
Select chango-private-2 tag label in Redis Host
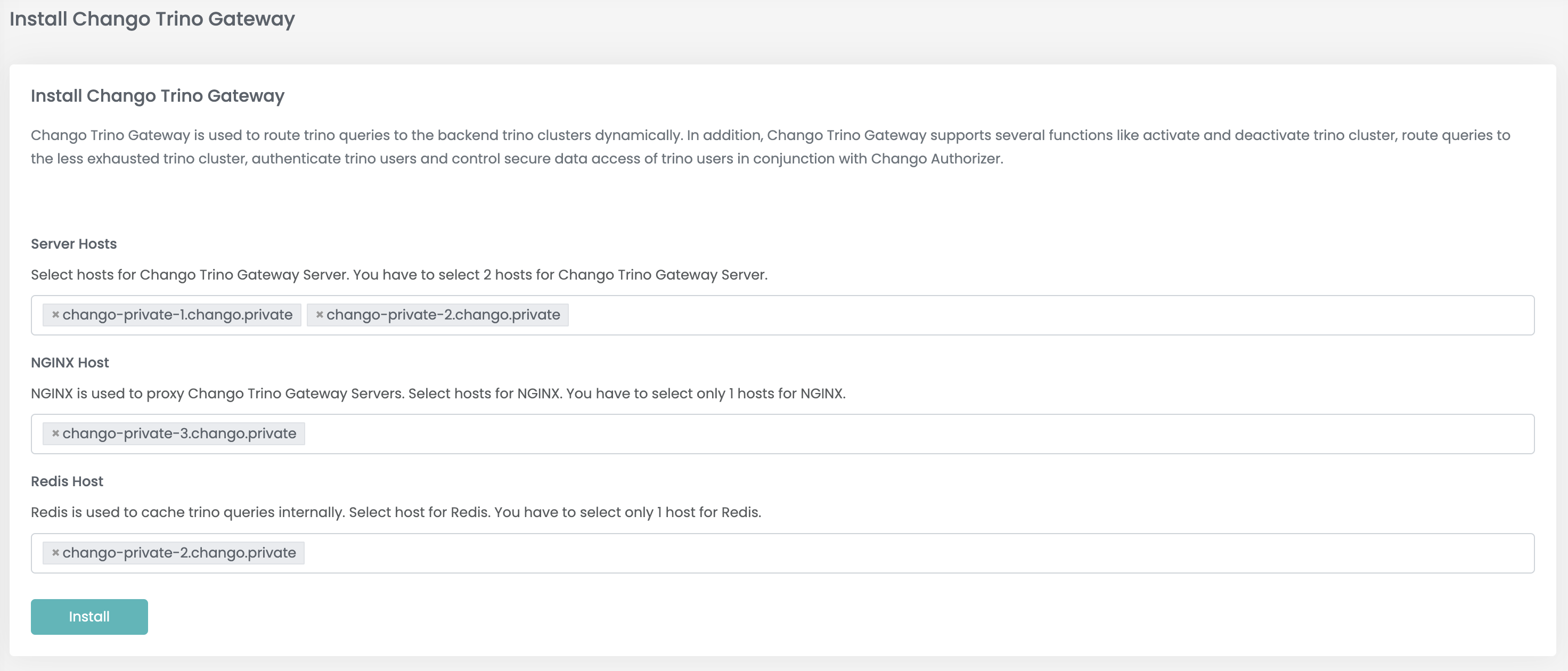pos(179,553)
